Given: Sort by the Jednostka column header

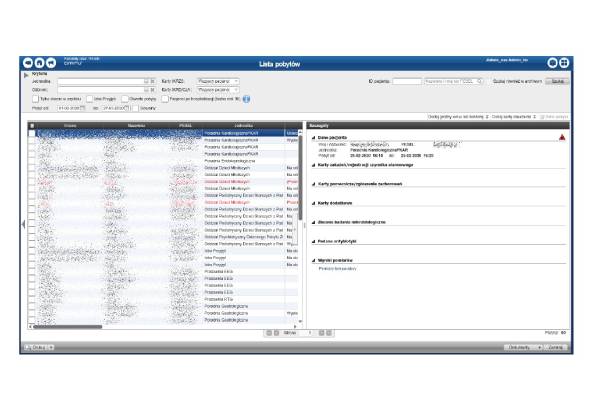Looking at the screenshot, I should coord(243,126).
